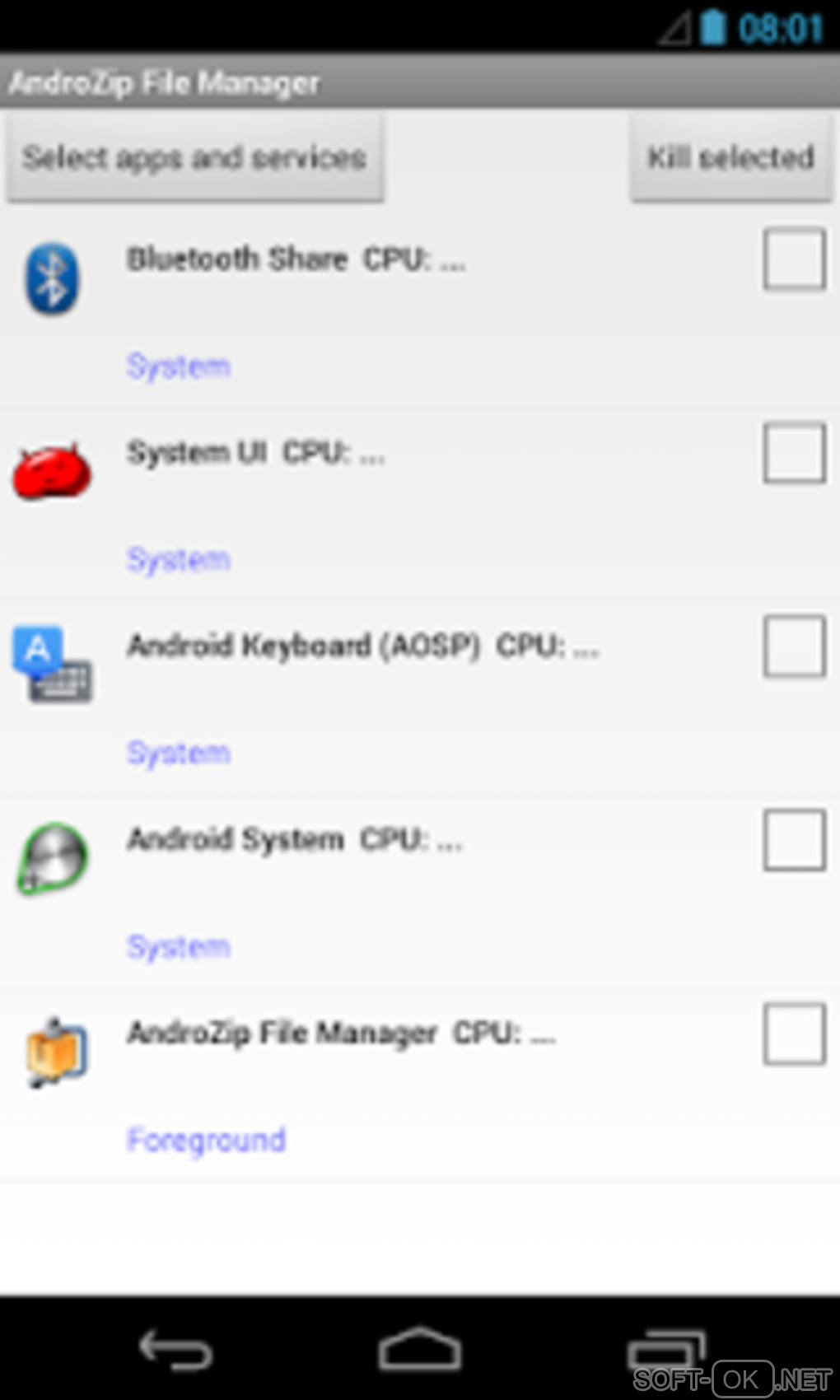
Task: Open the recent apps navigation icon
Action: pyautogui.click(x=666, y=1349)
